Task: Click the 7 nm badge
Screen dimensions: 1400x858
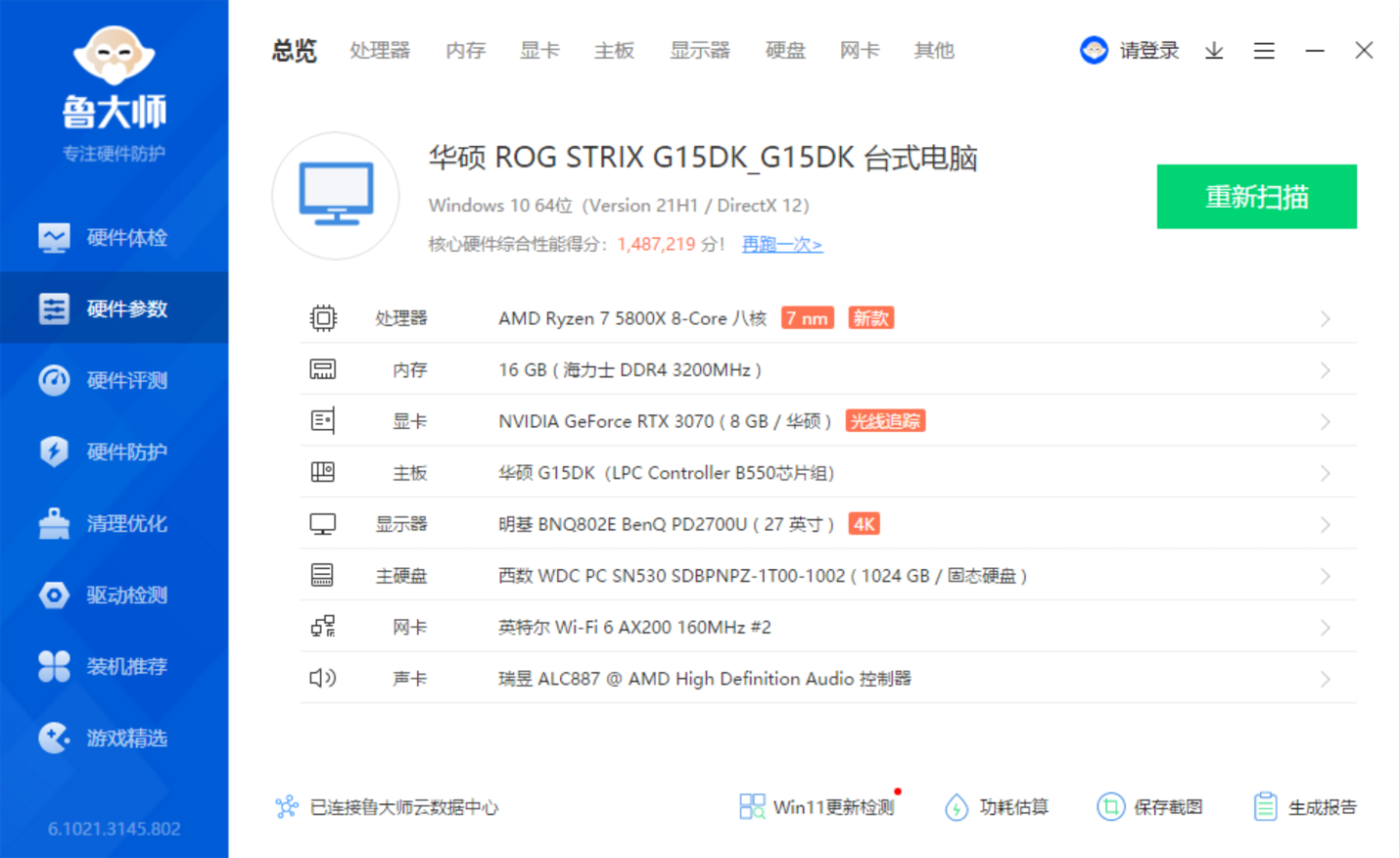Action: [807, 318]
